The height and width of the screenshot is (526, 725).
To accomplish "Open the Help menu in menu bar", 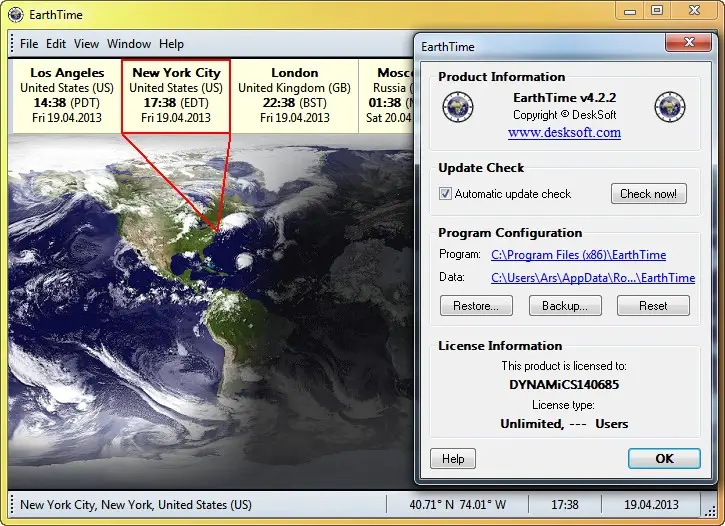I will [x=172, y=44].
